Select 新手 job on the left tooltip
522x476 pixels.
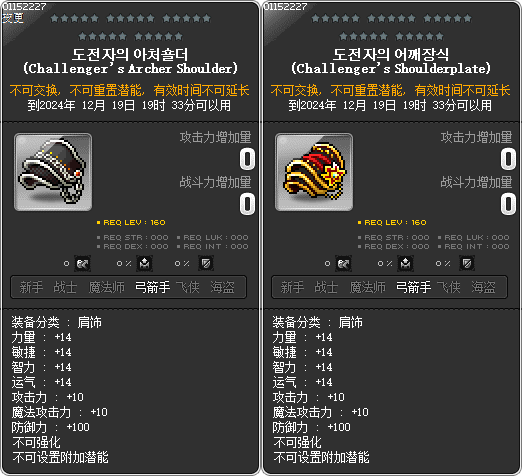coord(31,287)
